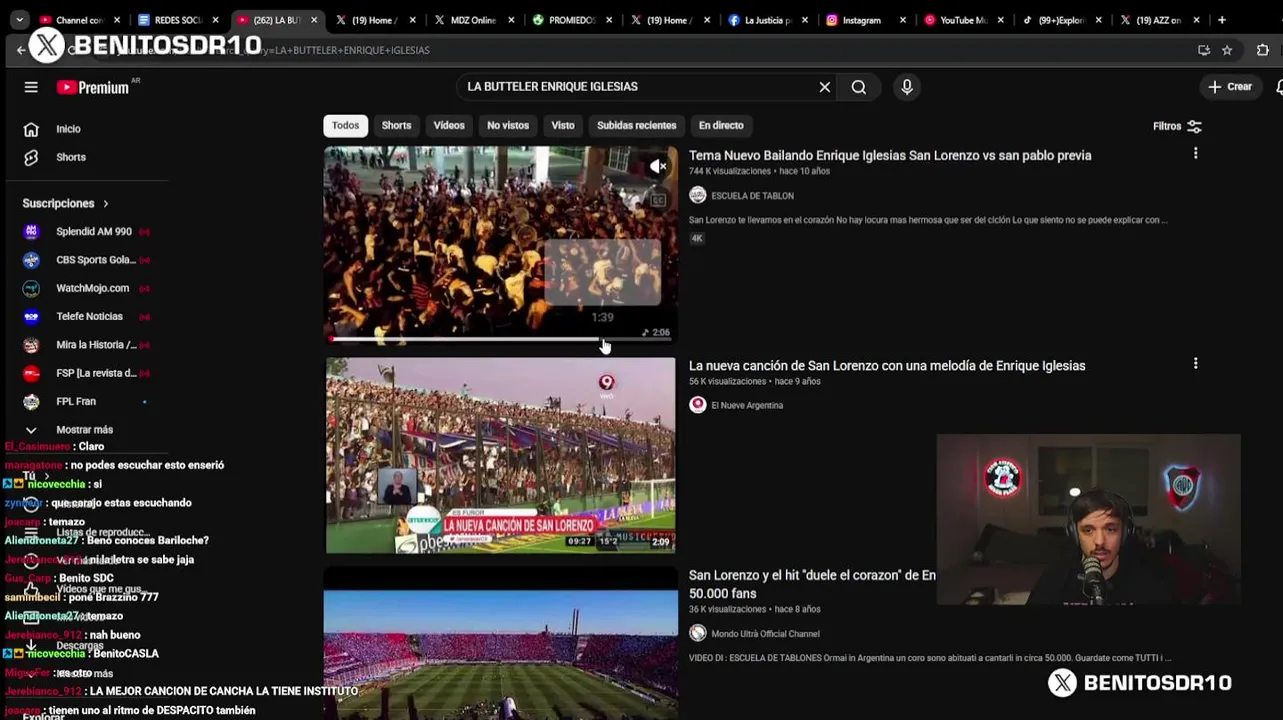The image size is (1283, 720).
Task: Open the browser tab search dropdown
Action: pos(20,20)
